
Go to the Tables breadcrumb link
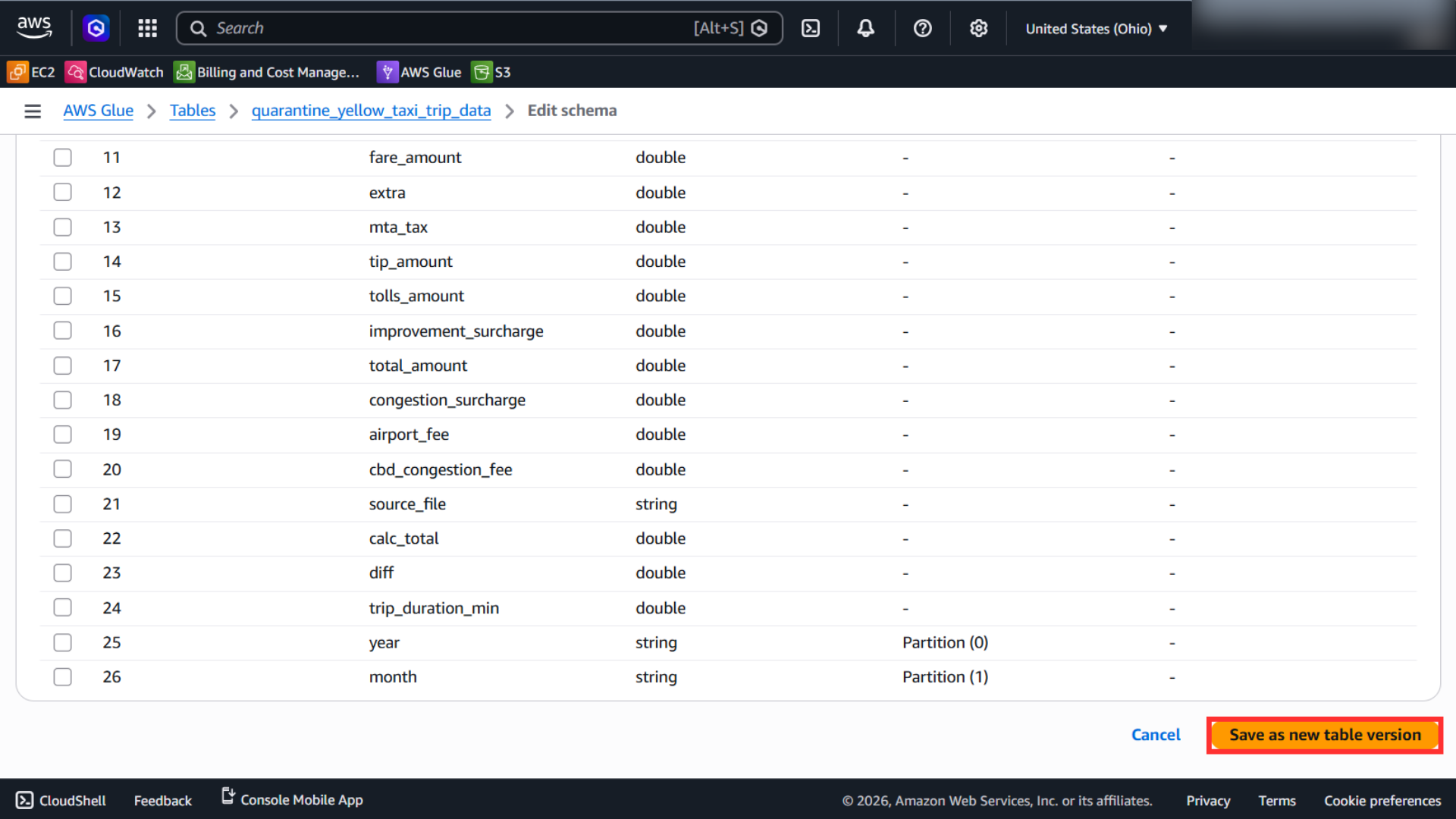coord(193,111)
